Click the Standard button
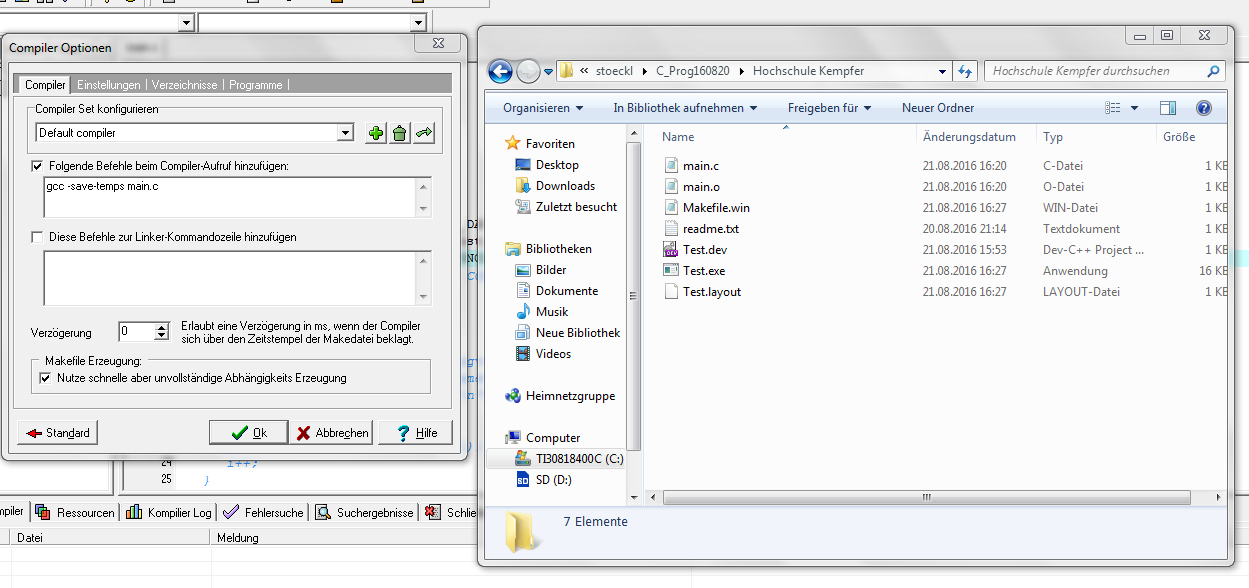1249x588 pixels. pyautogui.click(x=58, y=433)
